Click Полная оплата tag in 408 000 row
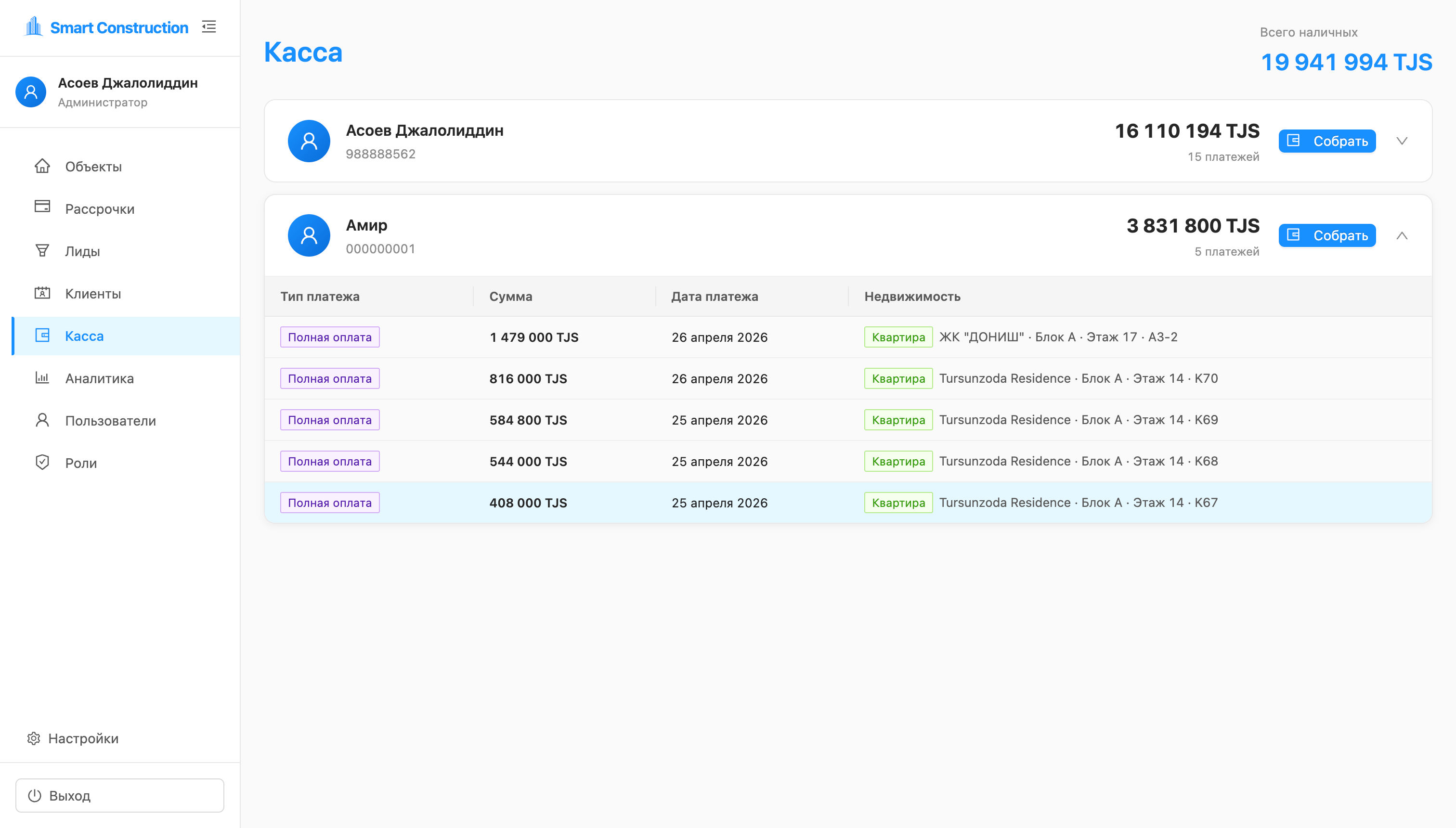Viewport: 1456px width, 828px height. pyautogui.click(x=330, y=503)
